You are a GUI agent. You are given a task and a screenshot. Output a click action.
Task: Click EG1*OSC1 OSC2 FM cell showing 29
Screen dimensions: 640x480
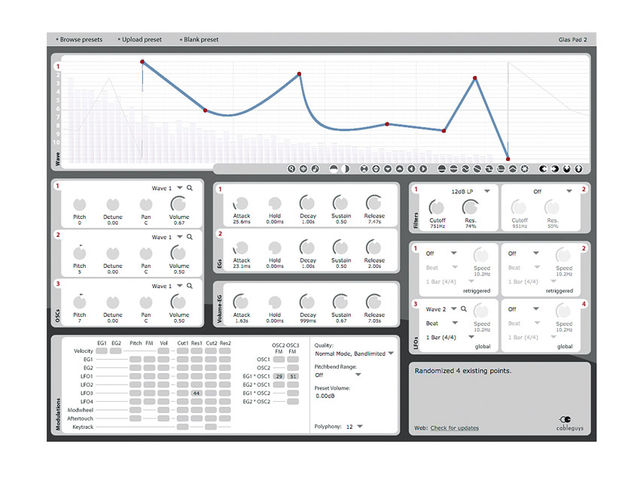point(279,376)
